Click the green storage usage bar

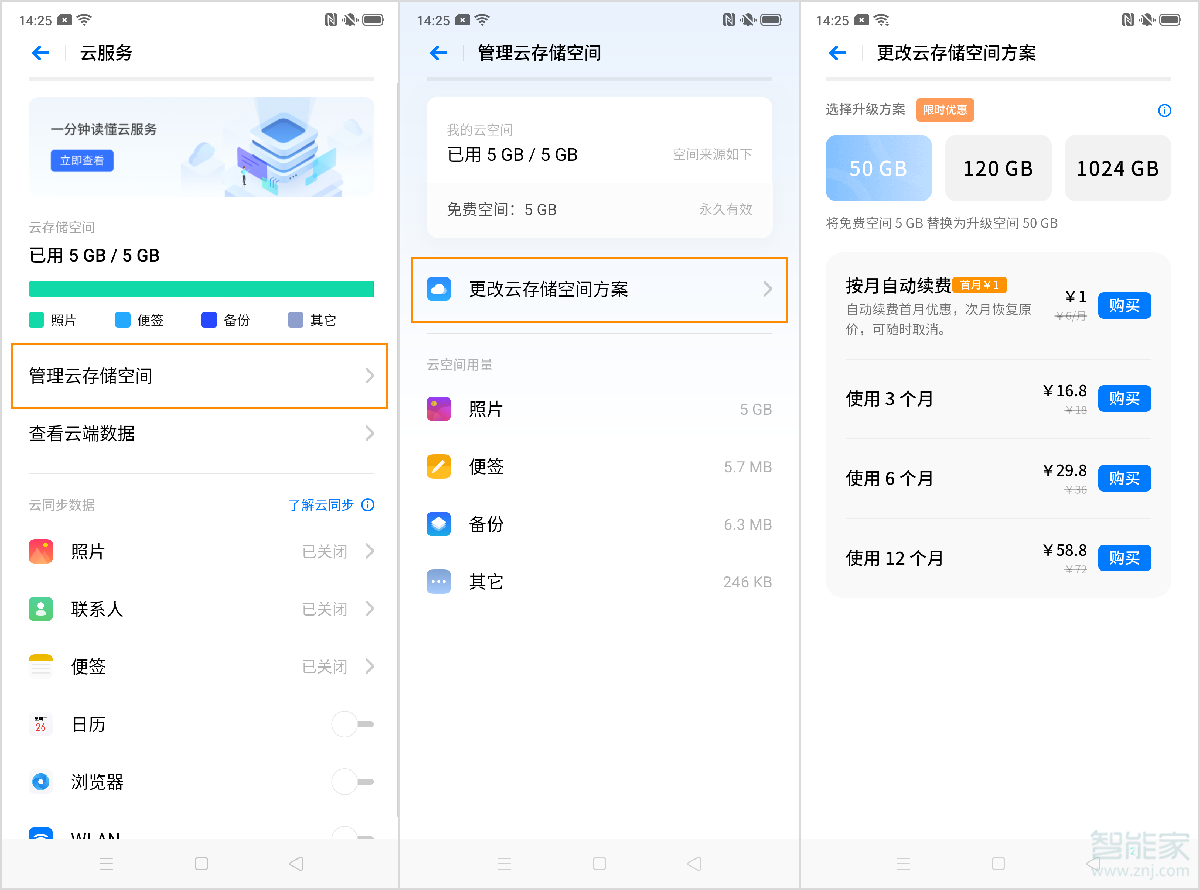click(201, 288)
